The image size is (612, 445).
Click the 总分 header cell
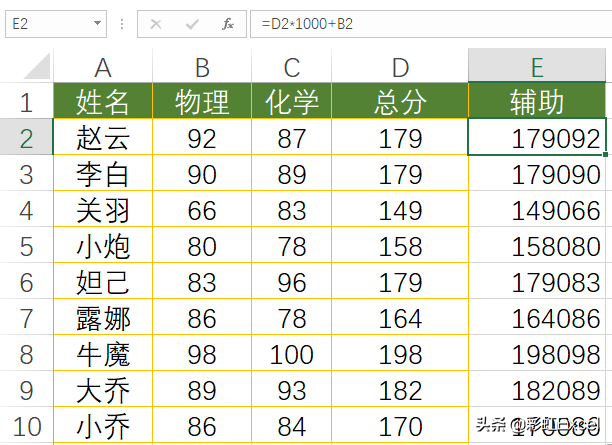point(400,101)
